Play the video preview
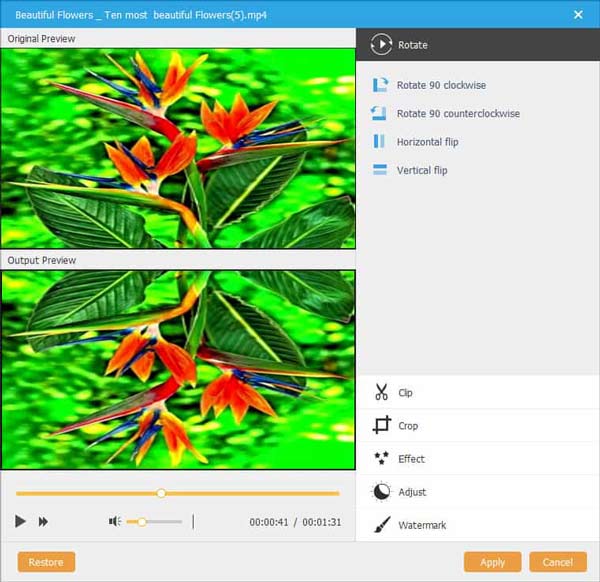This screenshot has width=600, height=582. [x=20, y=521]
